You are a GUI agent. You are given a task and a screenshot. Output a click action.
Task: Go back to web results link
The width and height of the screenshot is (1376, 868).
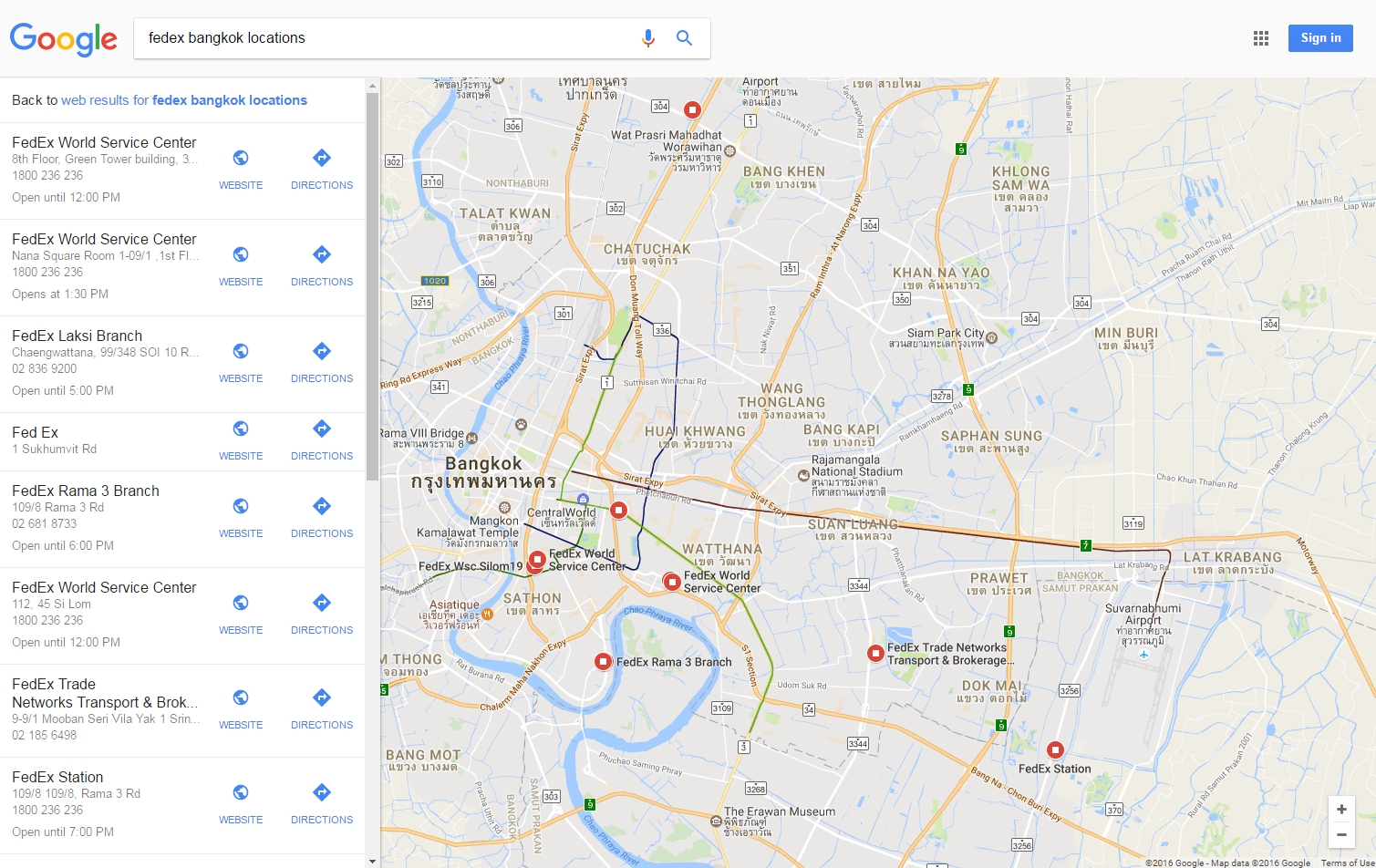tap(184, 100)
